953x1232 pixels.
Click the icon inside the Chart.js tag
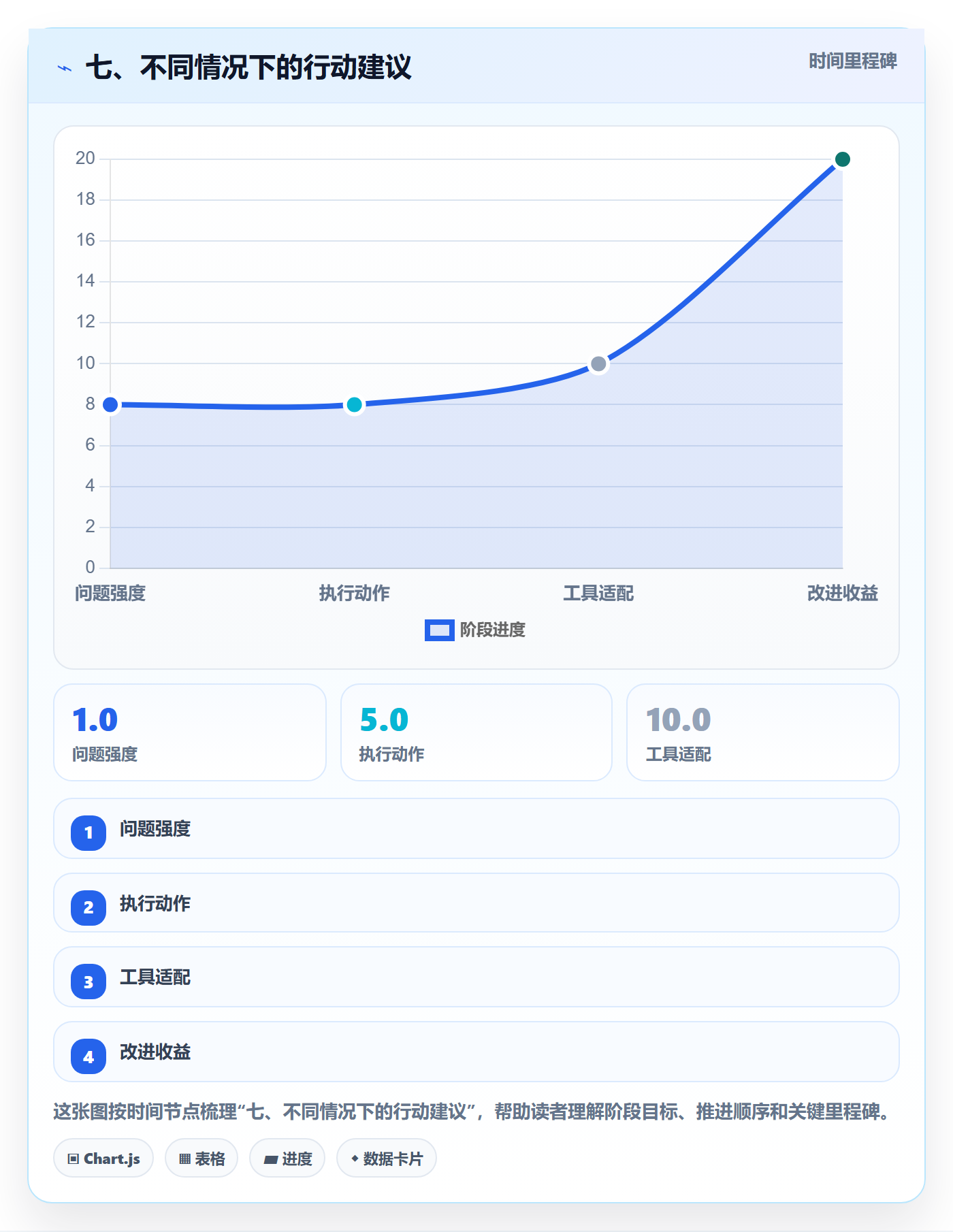click(x=74, y=1158)
